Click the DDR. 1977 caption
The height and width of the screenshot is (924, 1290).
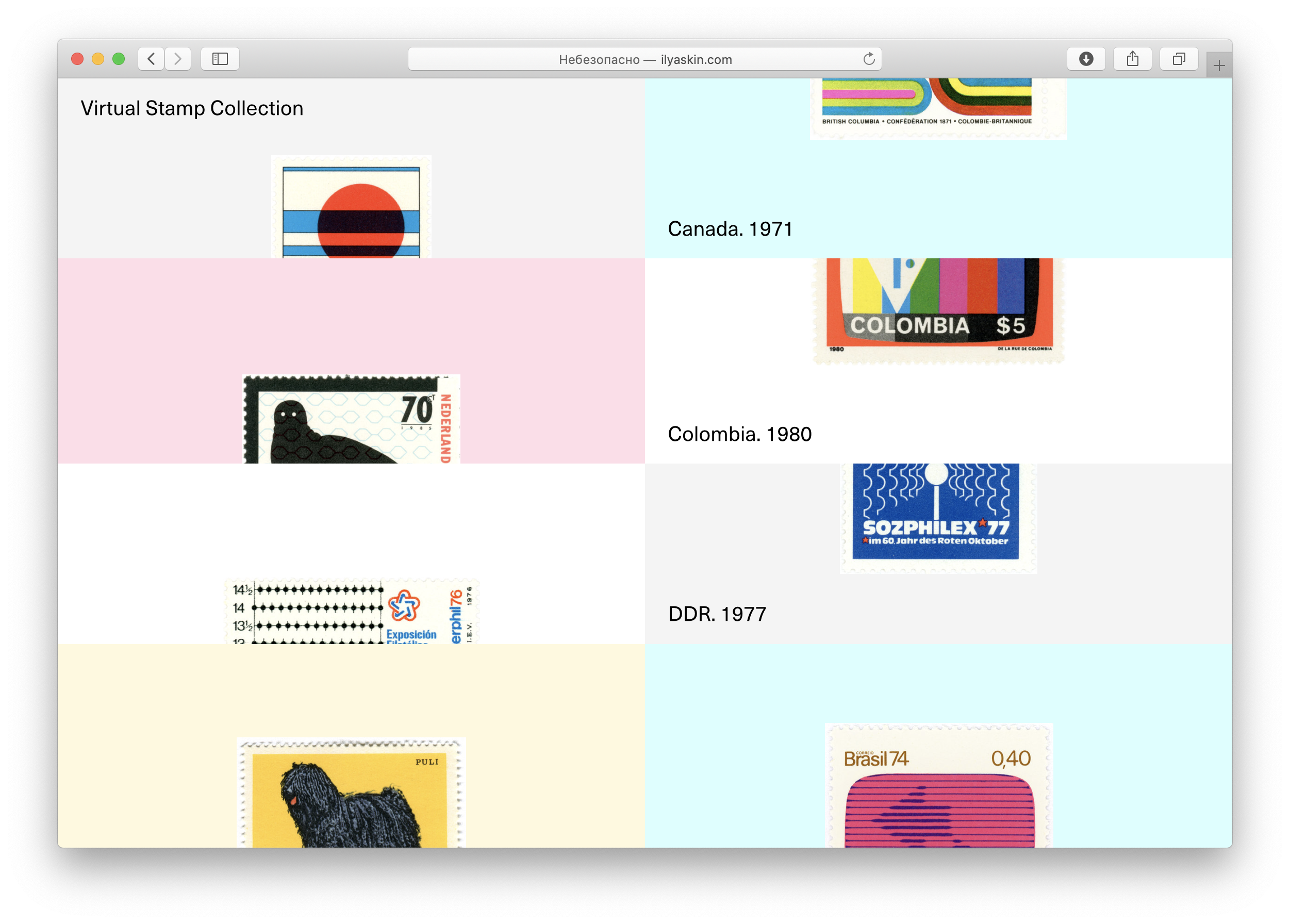[x=717, y=614]
